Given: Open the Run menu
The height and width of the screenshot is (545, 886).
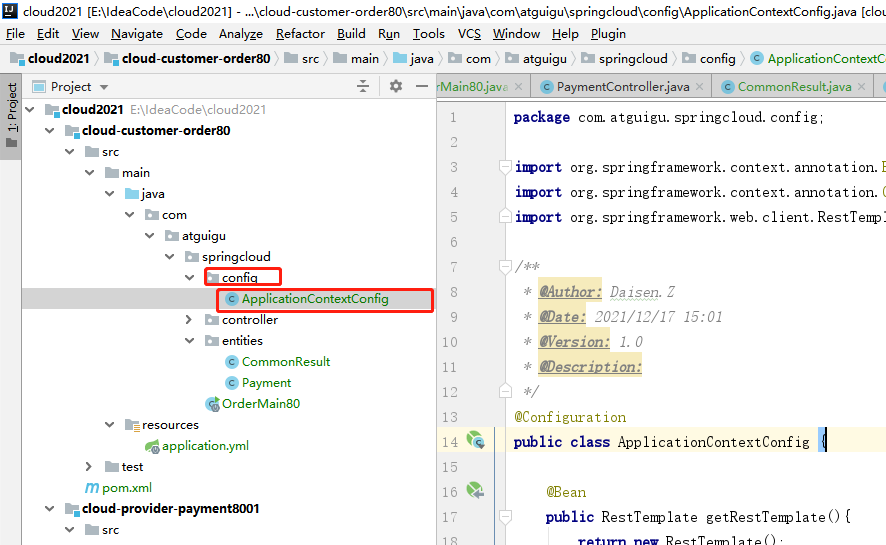Looking at the screenshot, I should [389, 34].
